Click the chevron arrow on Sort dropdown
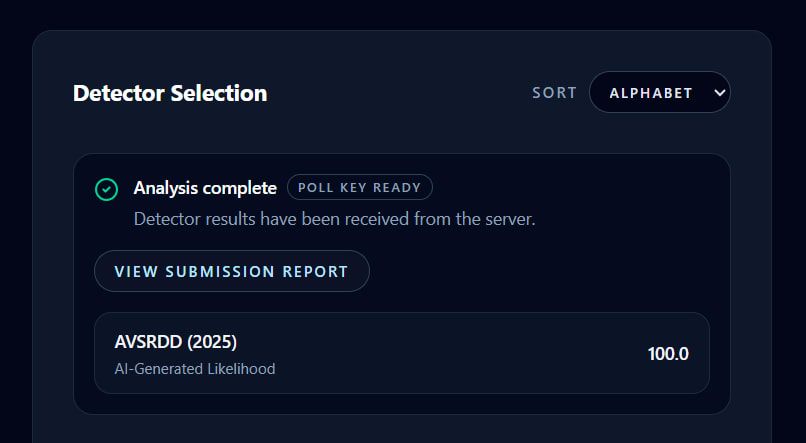The width and height of the screenshot is (806, 443). click(x=719, y=93)
